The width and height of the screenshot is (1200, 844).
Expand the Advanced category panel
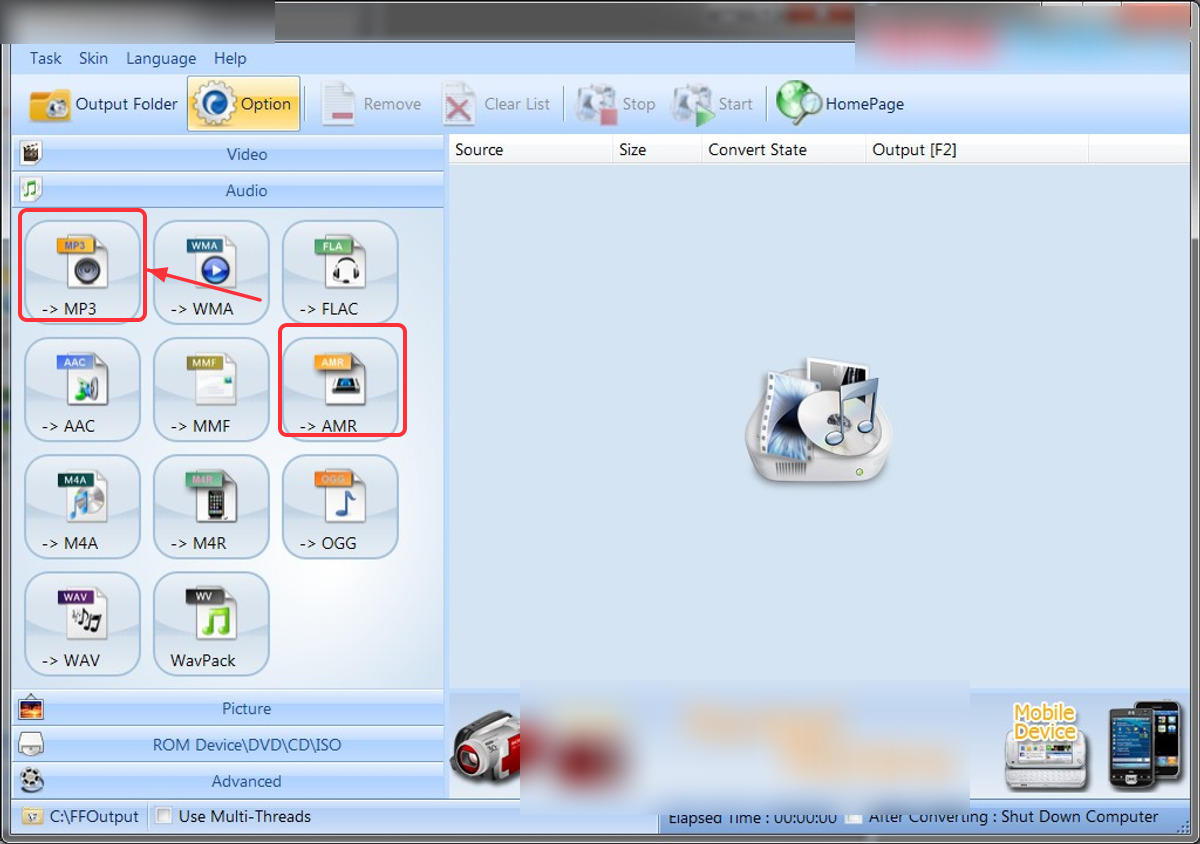tap(228, 781)
